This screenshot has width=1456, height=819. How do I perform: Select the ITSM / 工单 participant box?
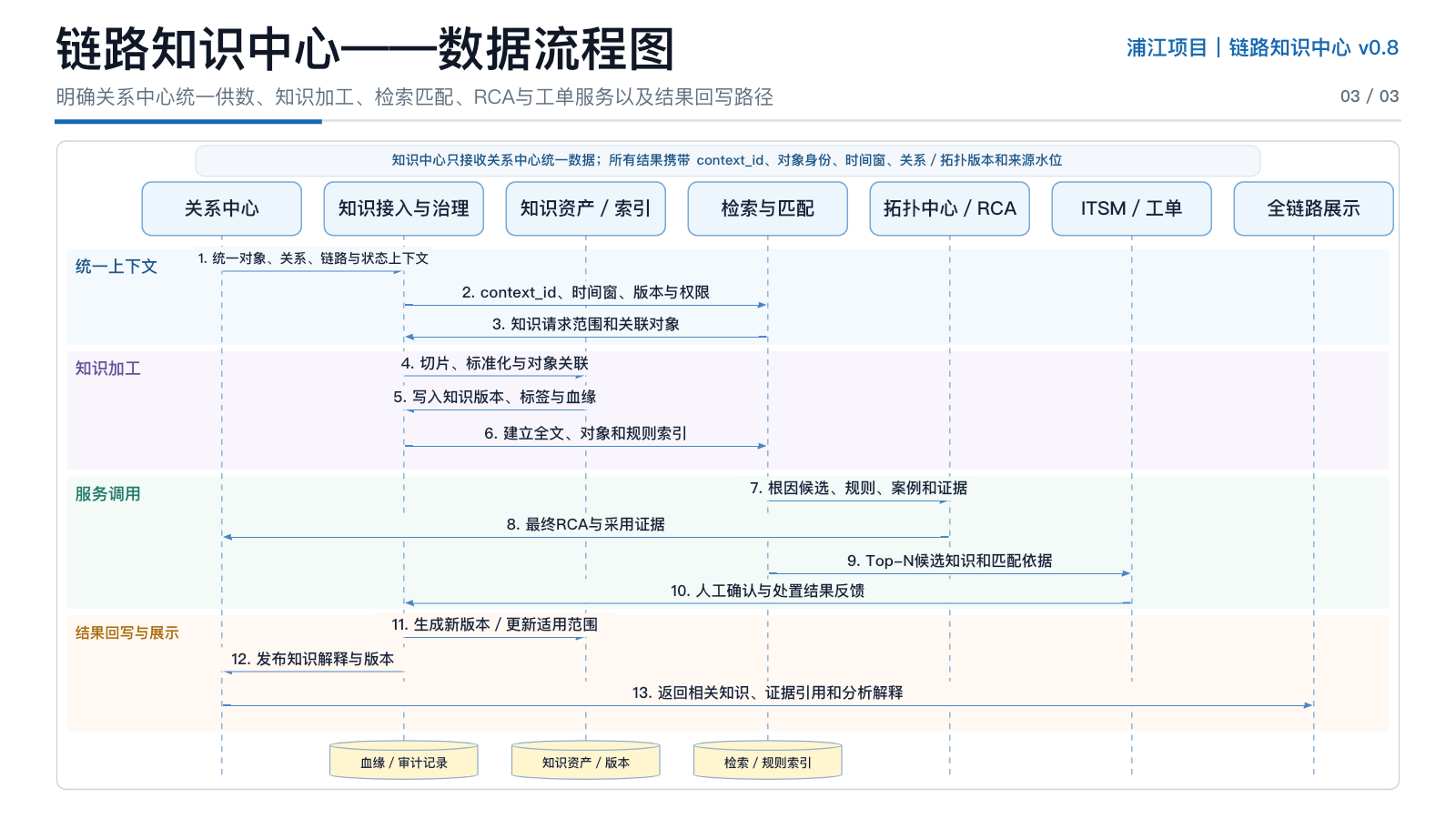point(1131,208)
